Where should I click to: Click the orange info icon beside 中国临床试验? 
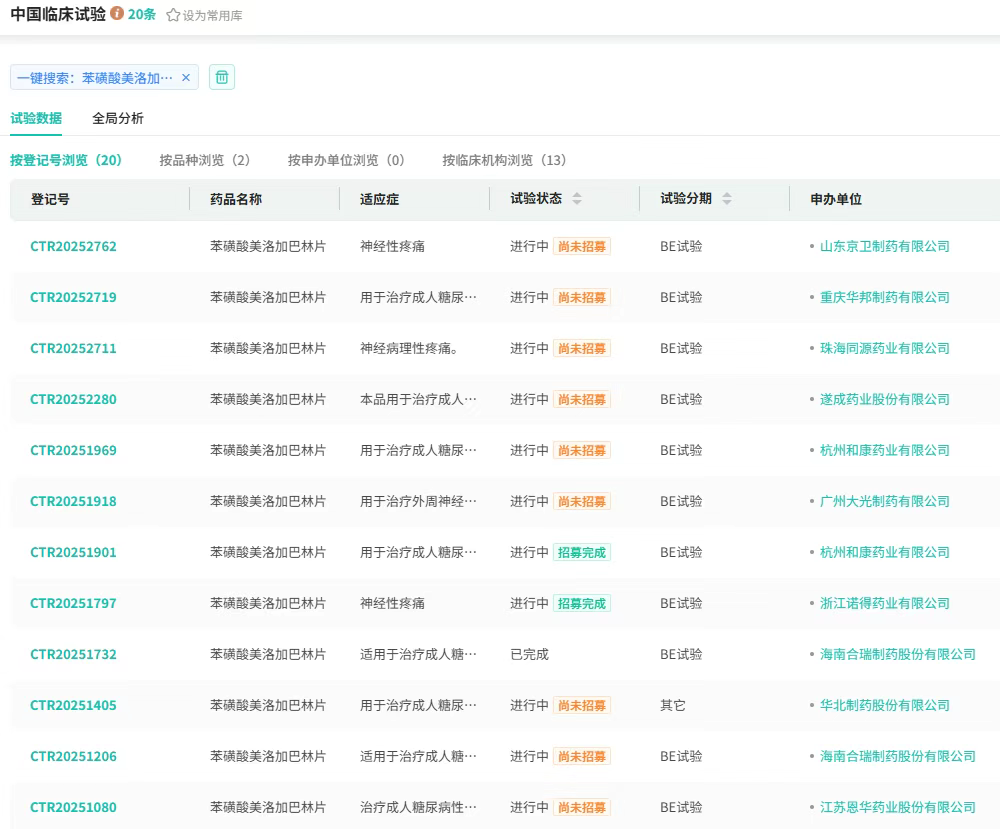click(x=117, y=14)
